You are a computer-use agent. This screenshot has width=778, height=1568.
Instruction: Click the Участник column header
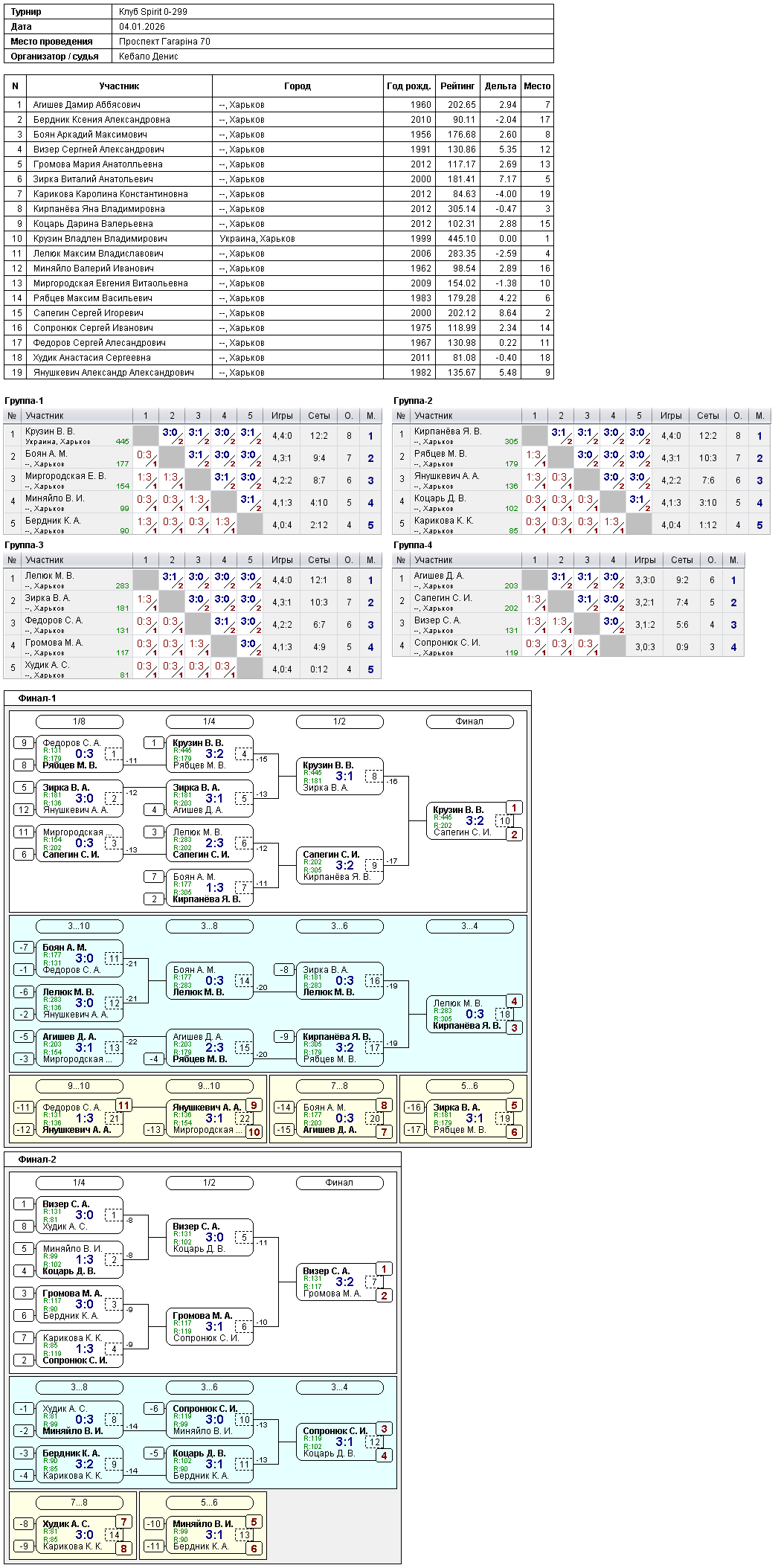pyautogui.click(x=119, y=86)
